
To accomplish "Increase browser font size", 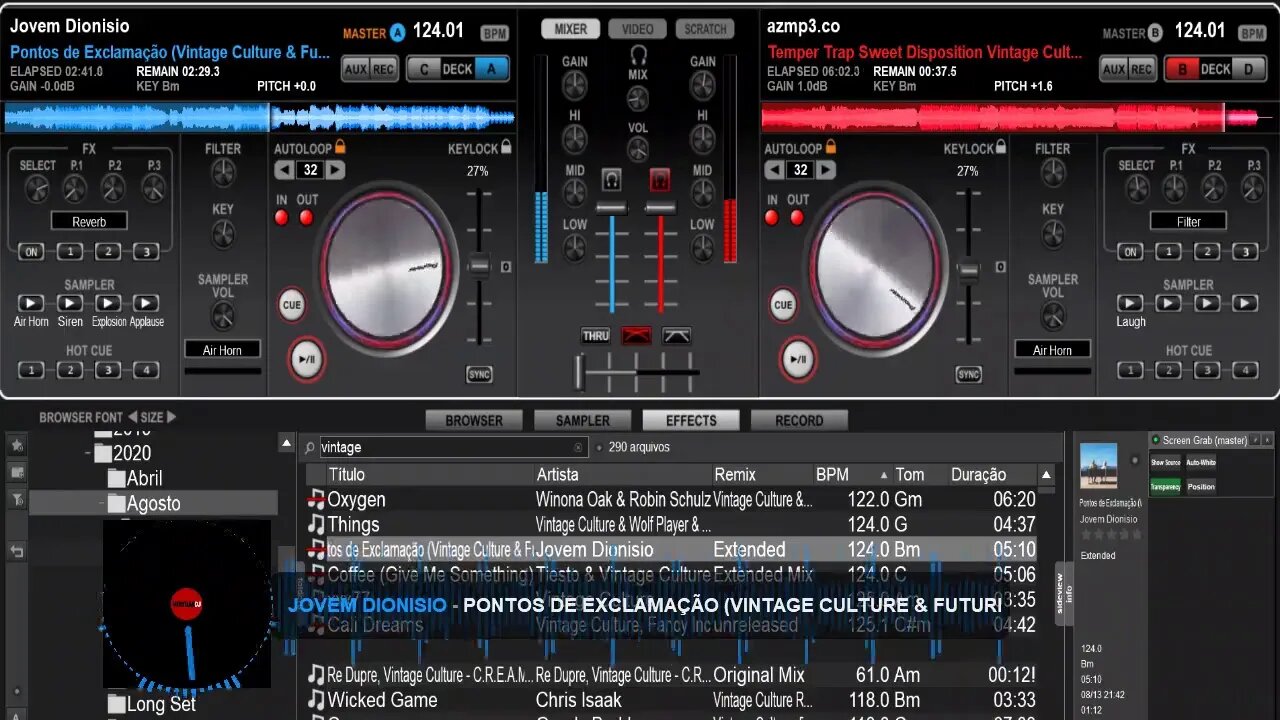I will tap(171, 417).
